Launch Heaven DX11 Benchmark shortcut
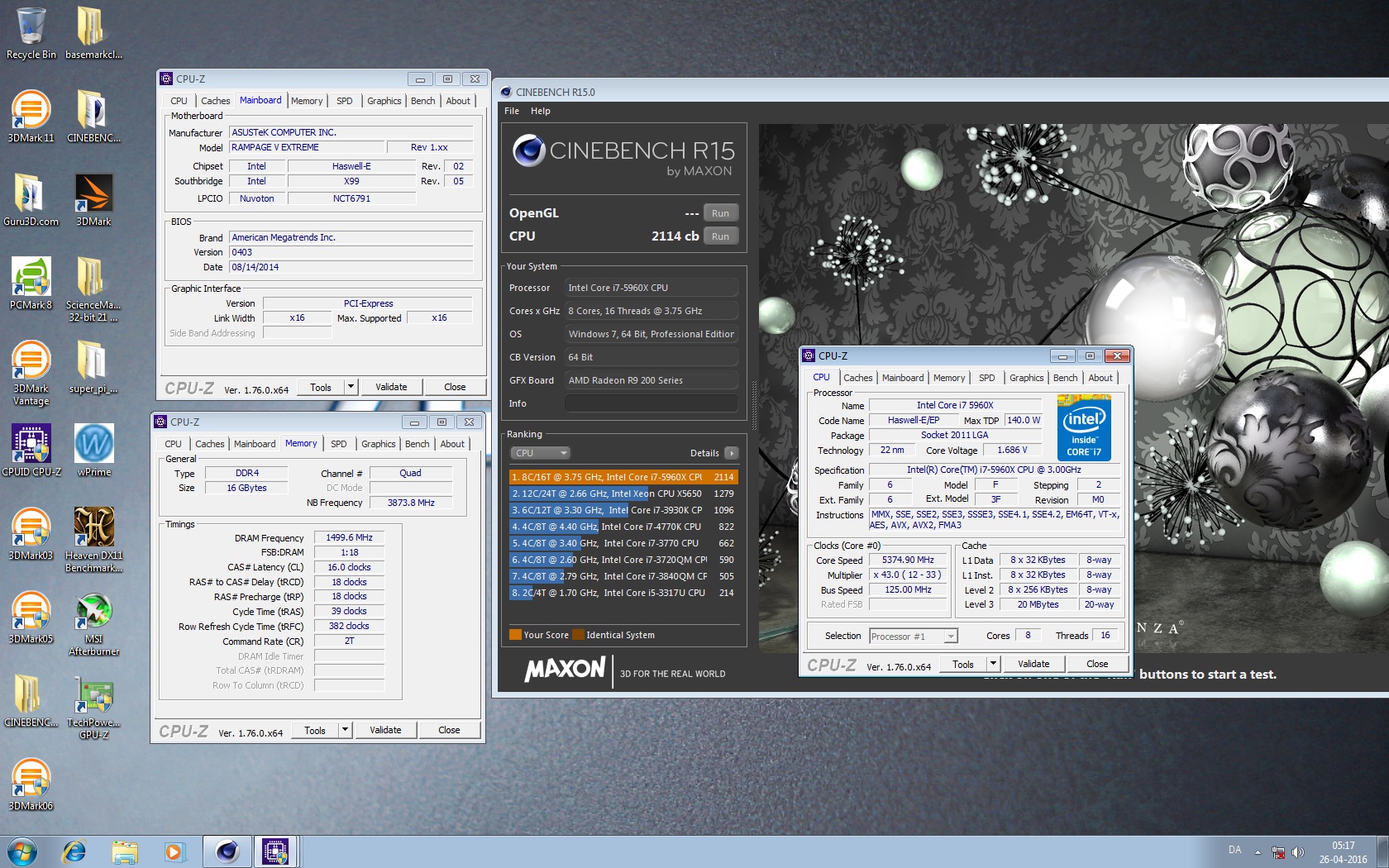Image resolution: width=1389 pixels, height=868 pixels. (x=93, y=540)
